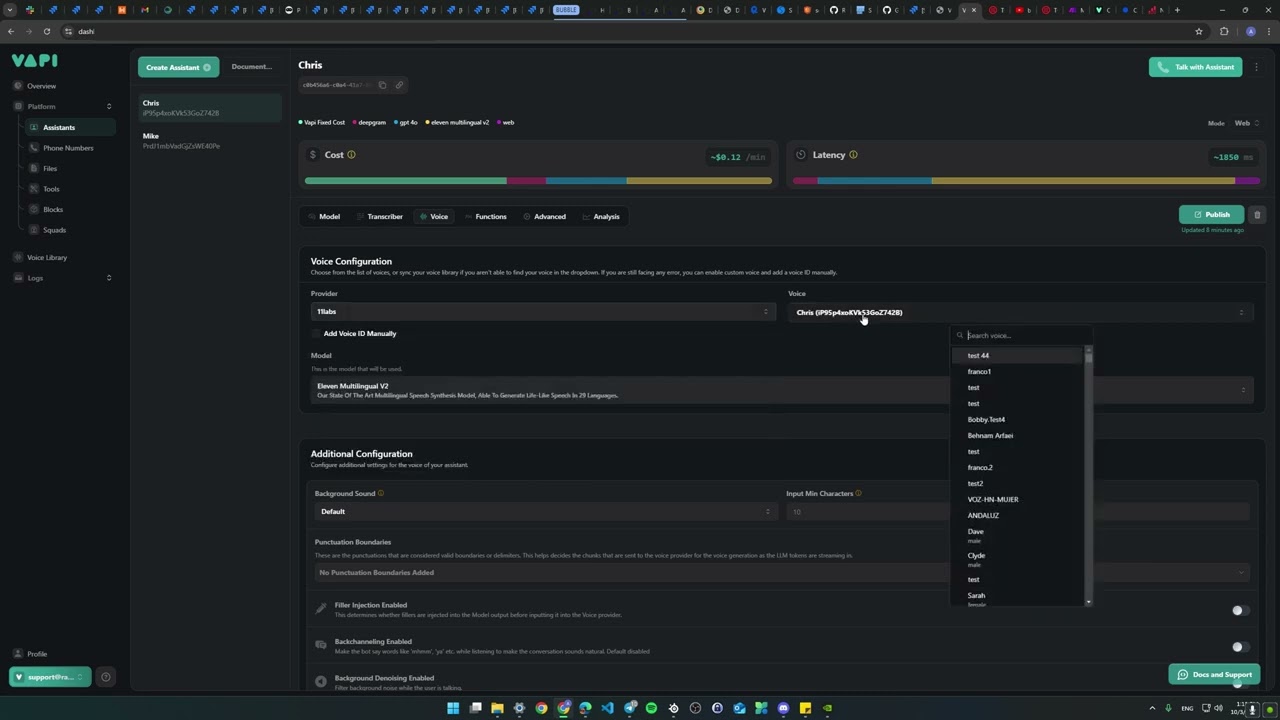Switch to the Advanced tab
Viewport: 1280px width, 720px height.
pos(545,217)
